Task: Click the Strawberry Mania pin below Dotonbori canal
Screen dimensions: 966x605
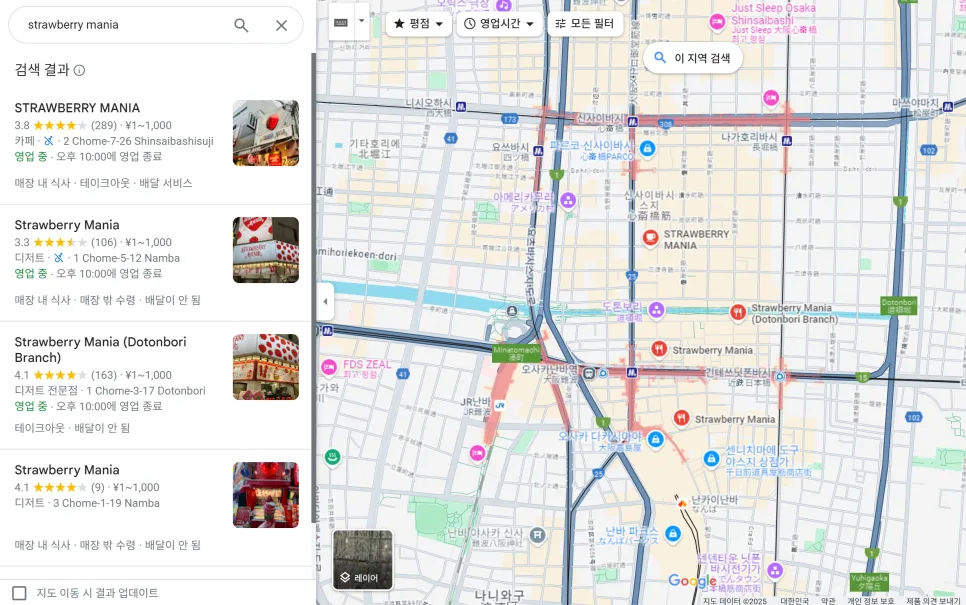Action: [659, 349]
